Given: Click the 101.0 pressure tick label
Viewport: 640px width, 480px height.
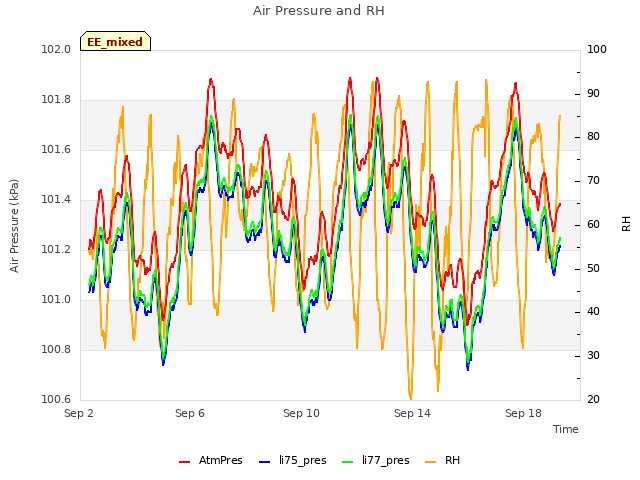Looking at the screenshot, I should click(56, 300).
